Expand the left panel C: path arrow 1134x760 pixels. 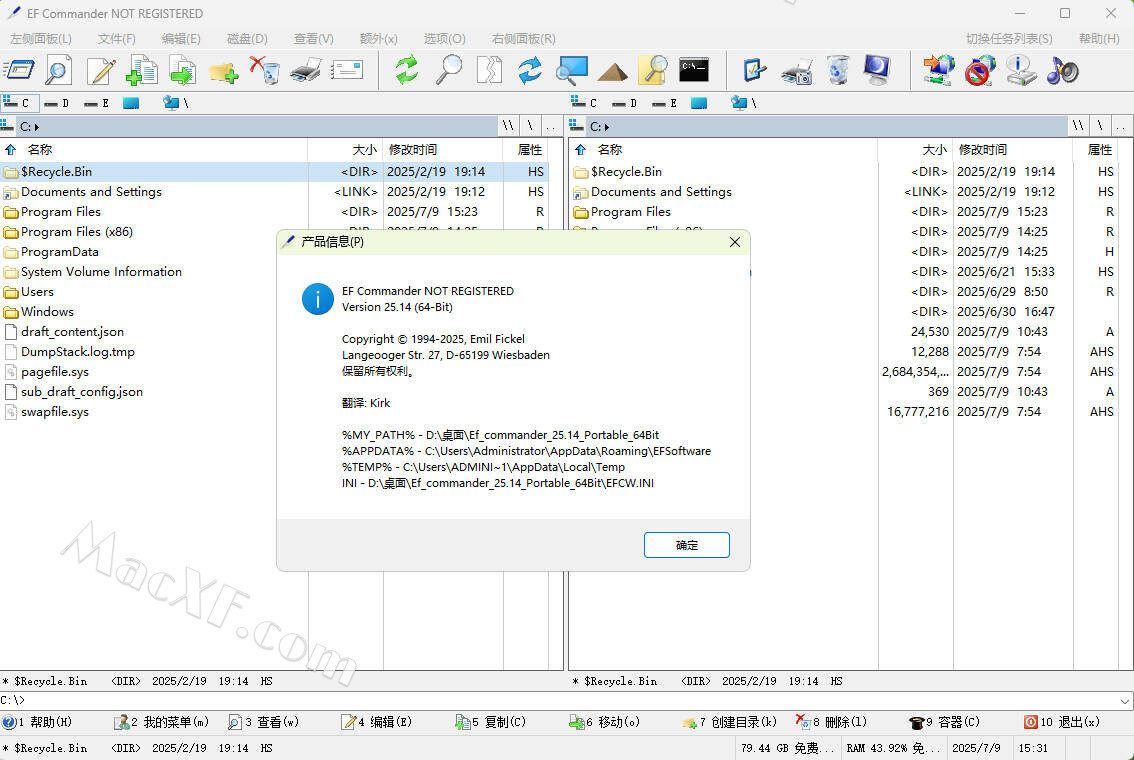coord(36,127)
